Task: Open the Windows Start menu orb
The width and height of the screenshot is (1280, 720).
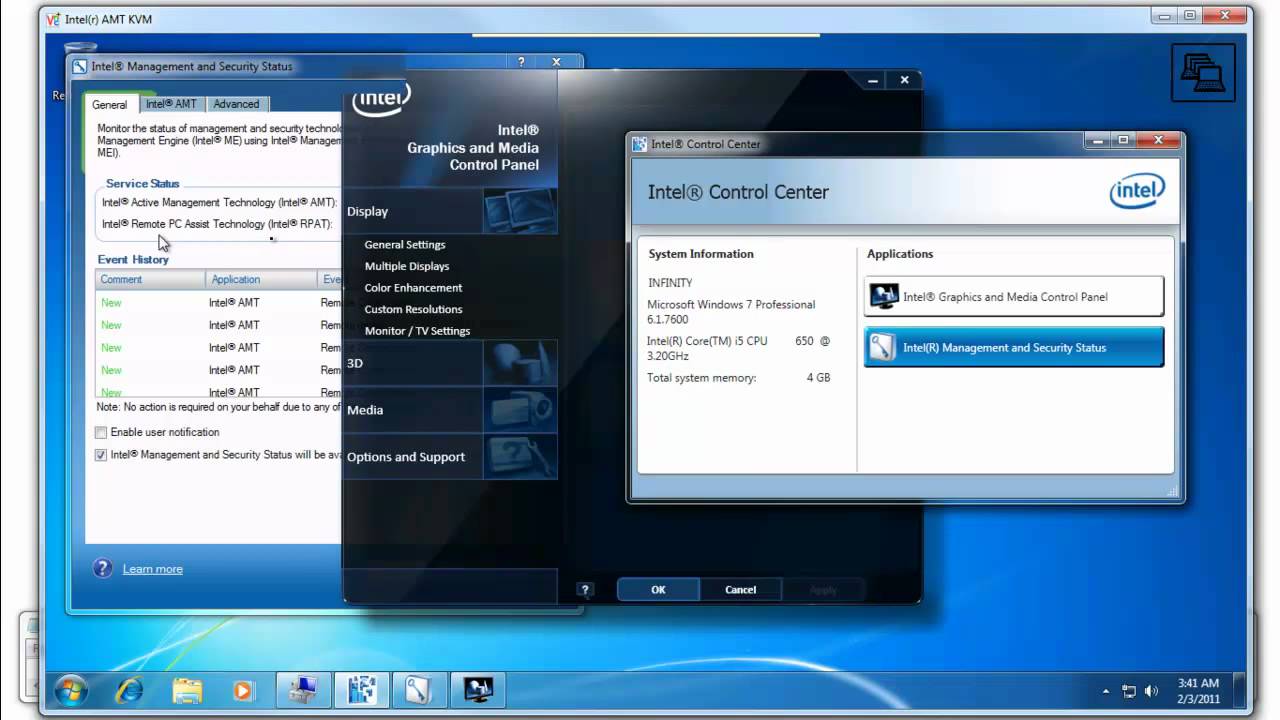Action: (x=71, y=690)
